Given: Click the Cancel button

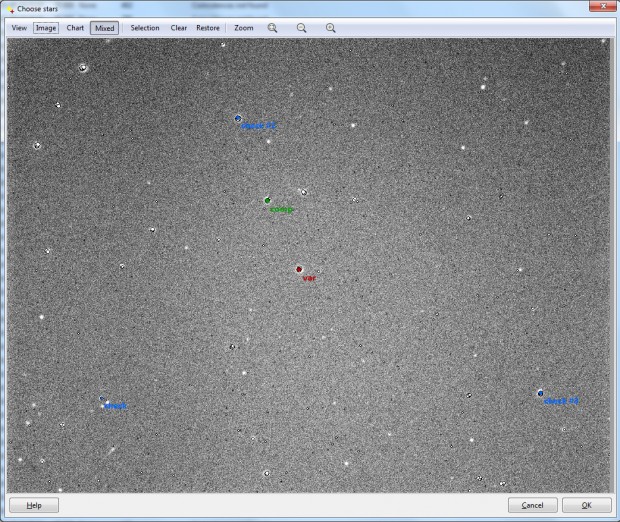Looking at the screenshot, I should coord(533,505).
